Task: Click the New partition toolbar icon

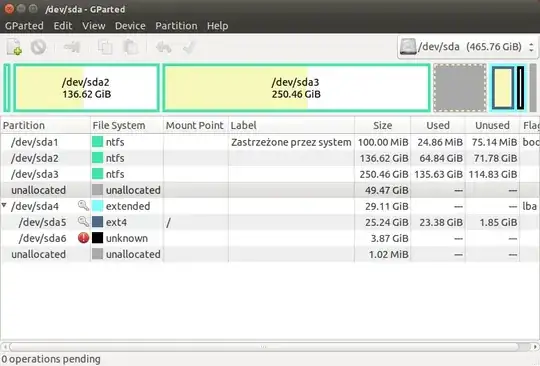Action: pyautogui.click(x=14, y=47)
